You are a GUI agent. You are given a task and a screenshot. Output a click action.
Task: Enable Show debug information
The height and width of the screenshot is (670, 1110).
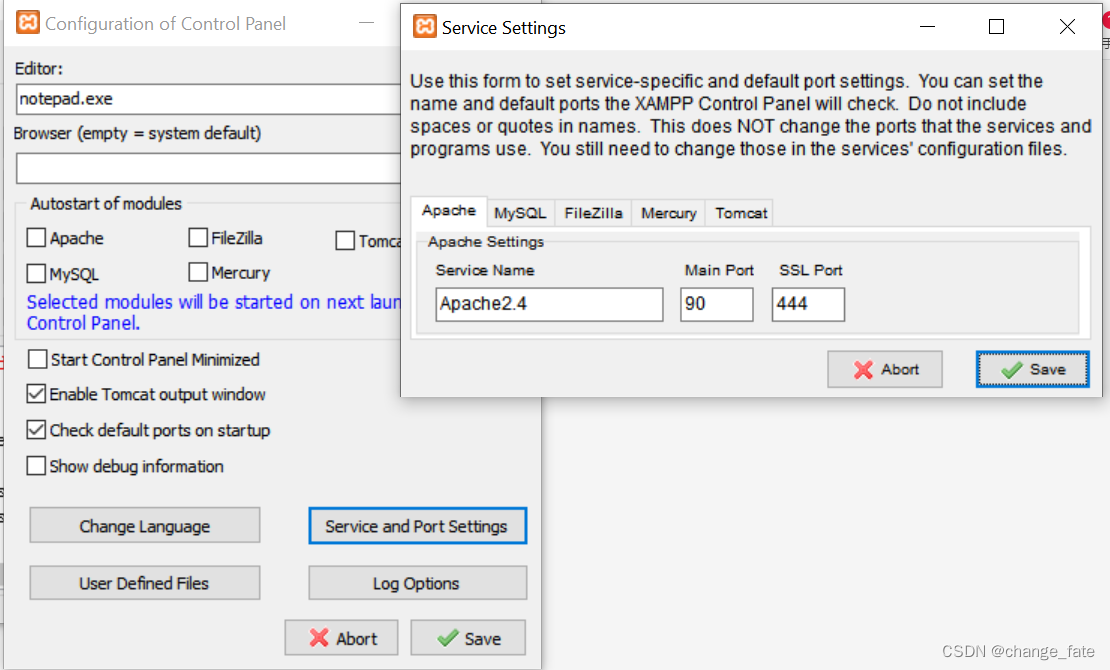click(x=37, y=466)
